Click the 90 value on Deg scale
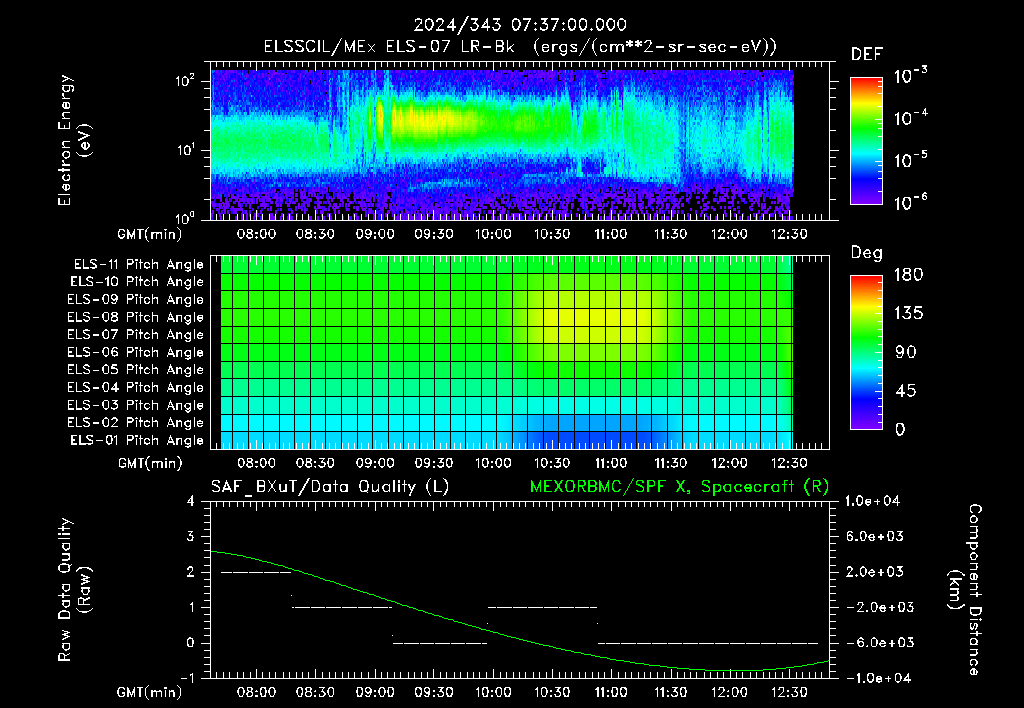1024x708 pixels. (x=905, y=352)
